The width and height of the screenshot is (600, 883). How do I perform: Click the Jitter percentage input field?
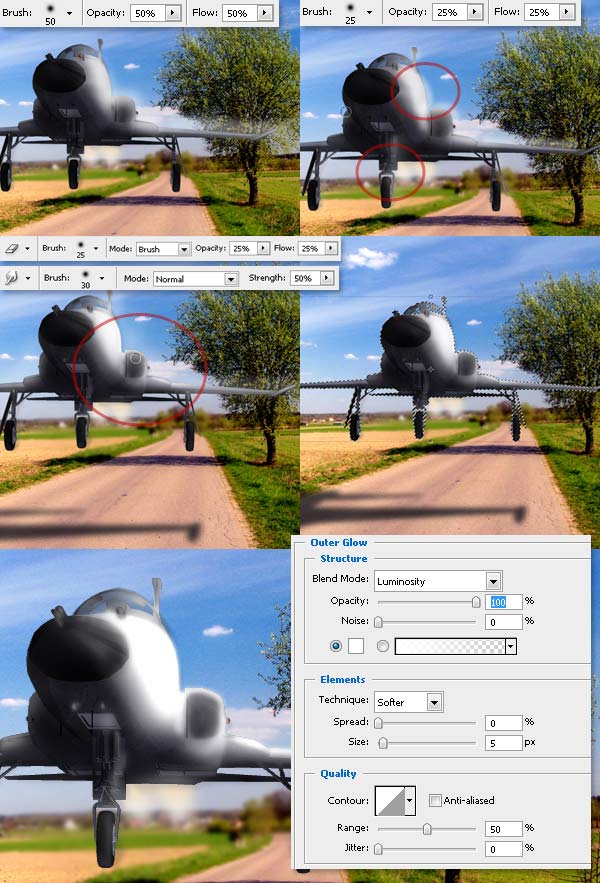[x=504, y=849]
